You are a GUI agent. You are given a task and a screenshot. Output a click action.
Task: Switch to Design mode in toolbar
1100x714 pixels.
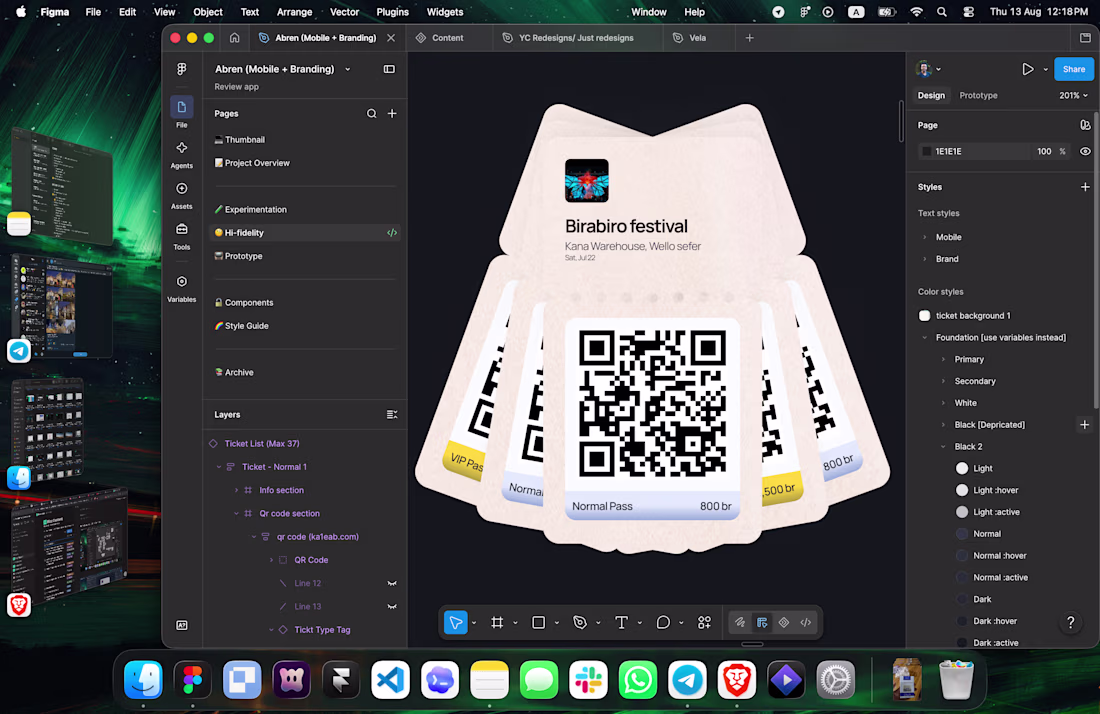[x=762, y=622]
